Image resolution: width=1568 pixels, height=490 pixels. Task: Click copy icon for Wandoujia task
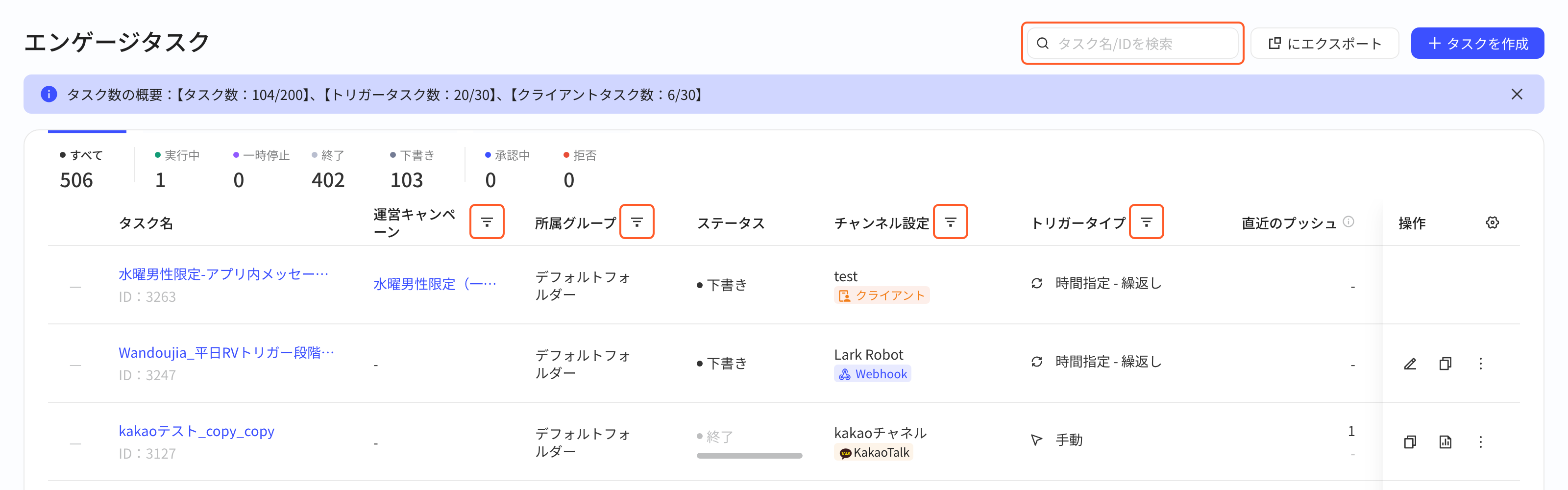click(1445, 364)
